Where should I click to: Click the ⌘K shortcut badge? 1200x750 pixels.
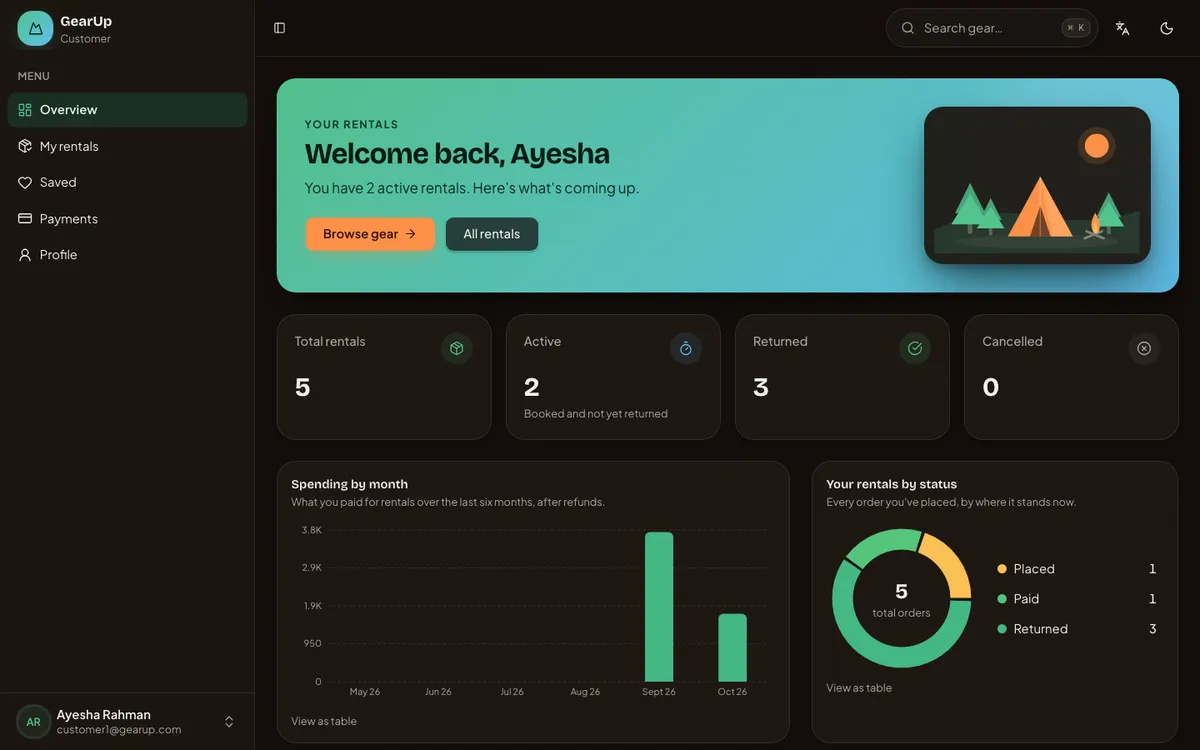click(x=1076, y=28)
